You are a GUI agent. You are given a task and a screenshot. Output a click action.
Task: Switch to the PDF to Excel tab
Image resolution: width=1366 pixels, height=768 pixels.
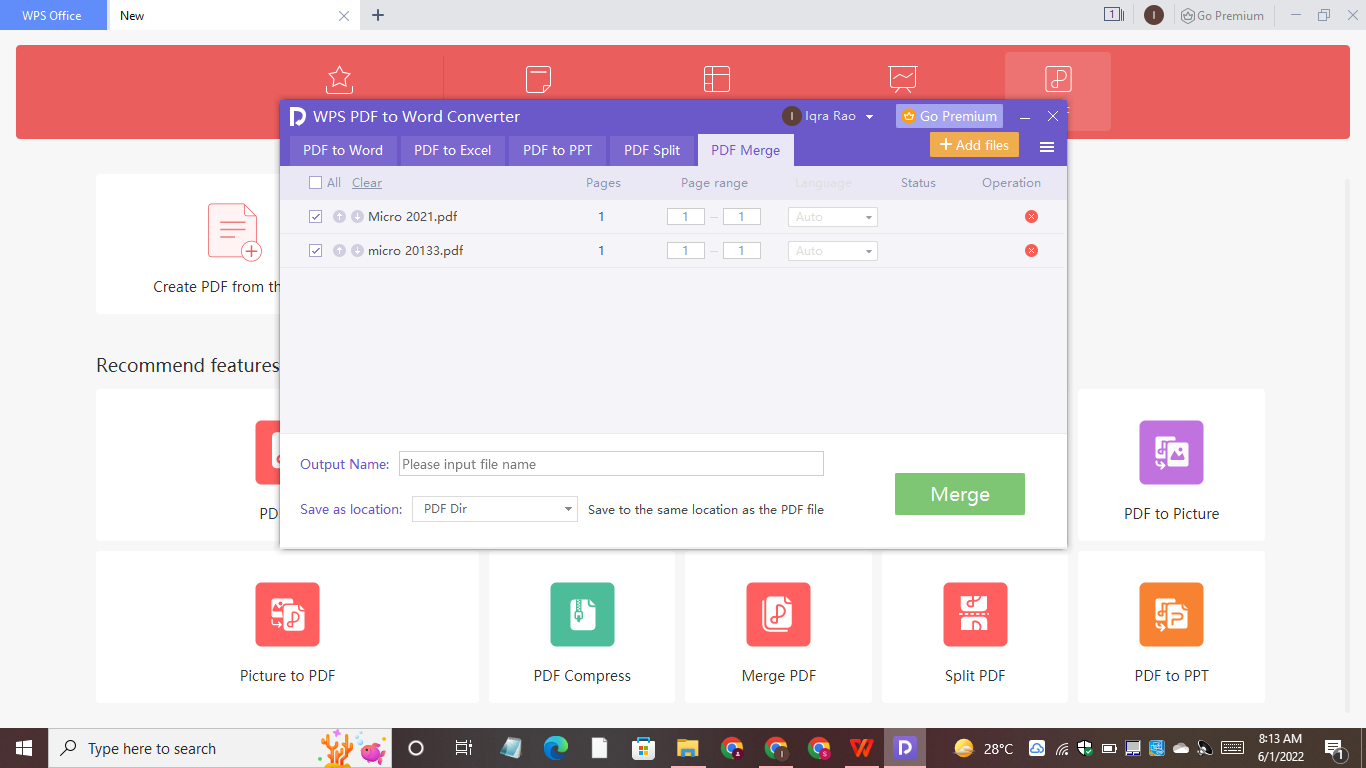pos(453,150)
